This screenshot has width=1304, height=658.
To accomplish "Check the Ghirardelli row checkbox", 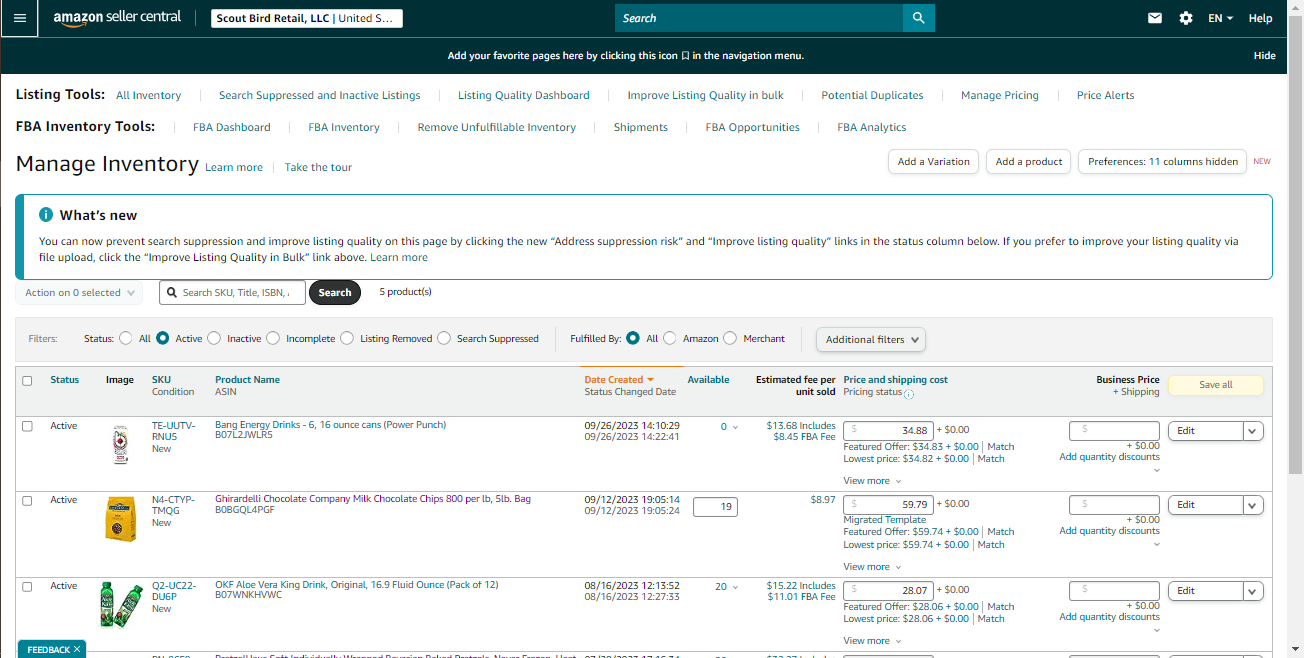I will [27, 500].
